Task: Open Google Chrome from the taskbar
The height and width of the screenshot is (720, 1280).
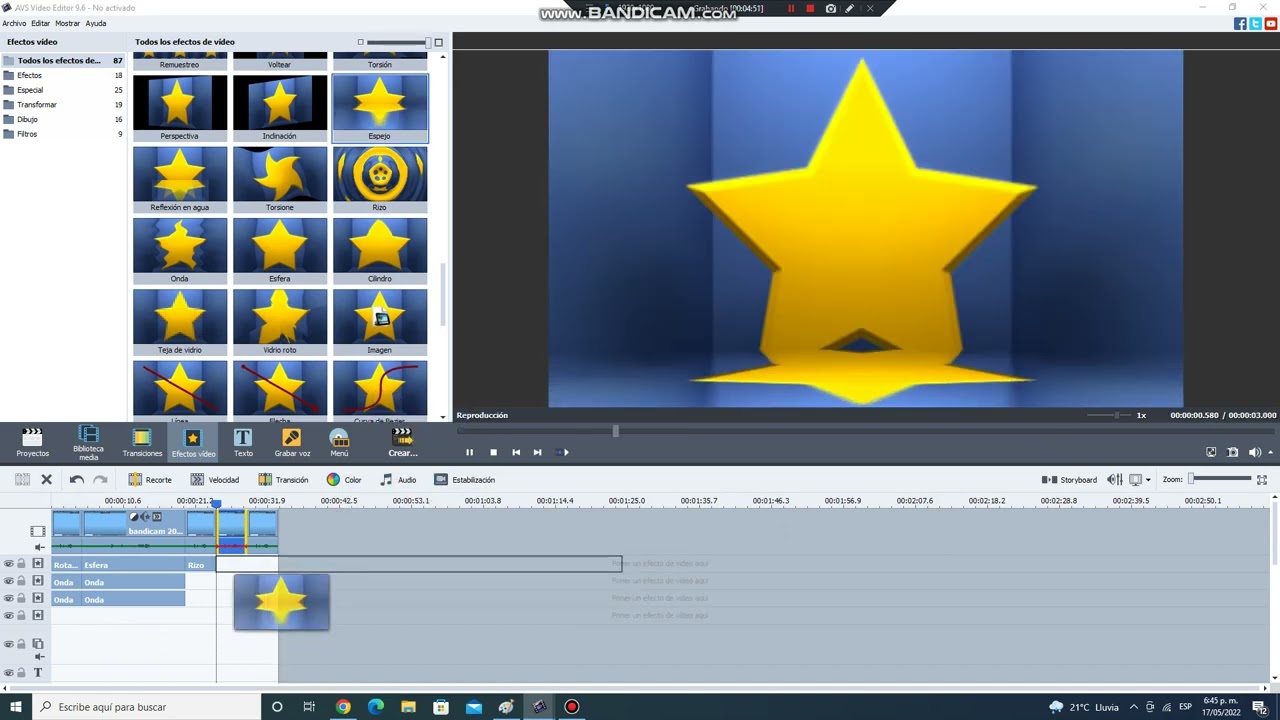Action: tap(343, 707)
